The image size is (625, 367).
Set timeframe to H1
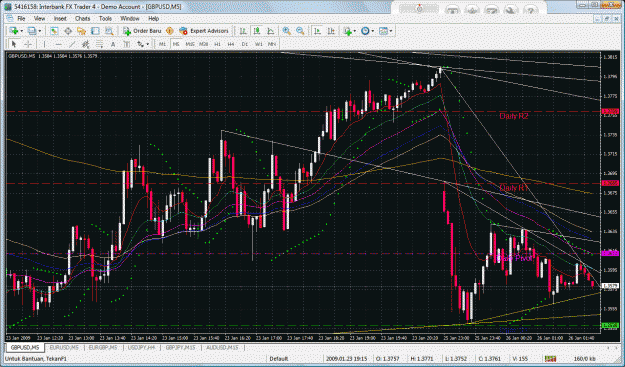217,44
